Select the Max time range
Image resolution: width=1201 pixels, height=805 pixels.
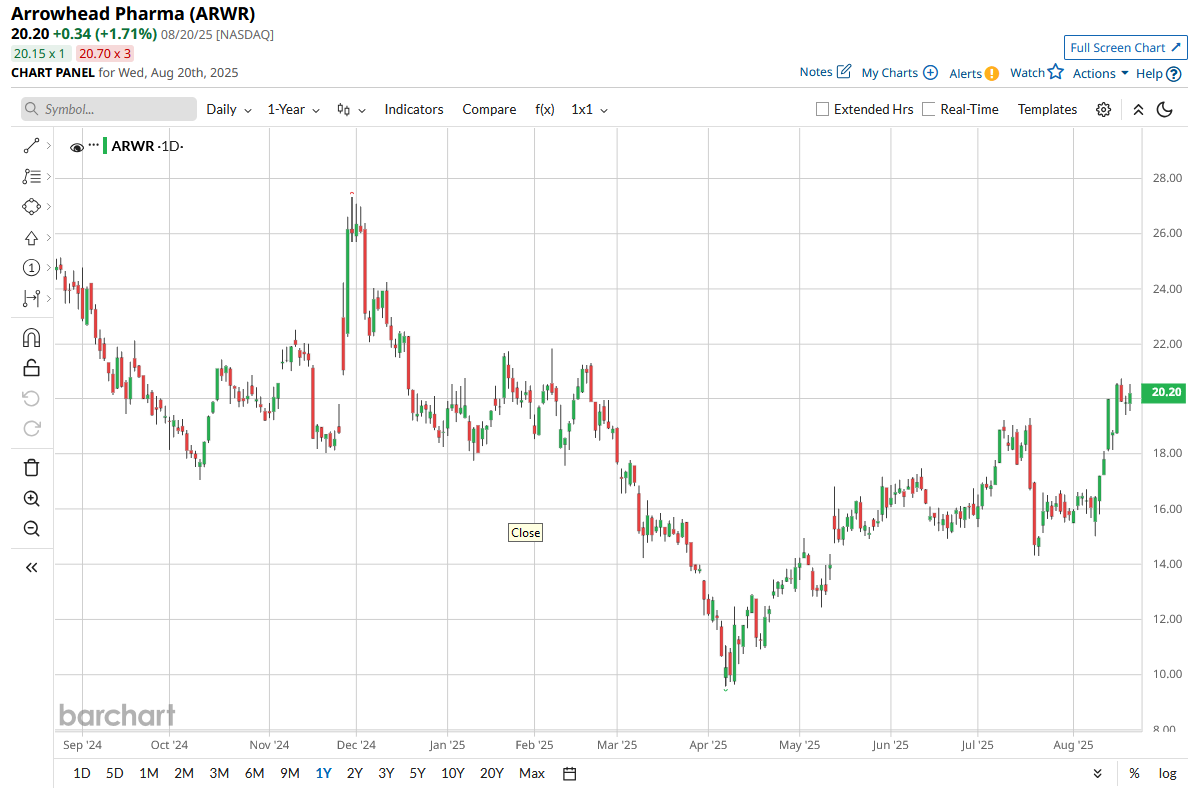point(532,773)
